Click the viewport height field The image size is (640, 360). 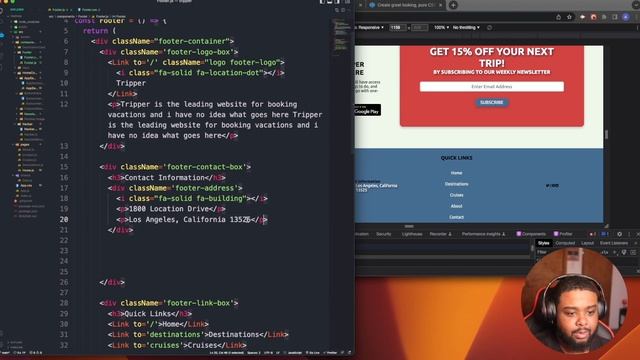(419, 27)
